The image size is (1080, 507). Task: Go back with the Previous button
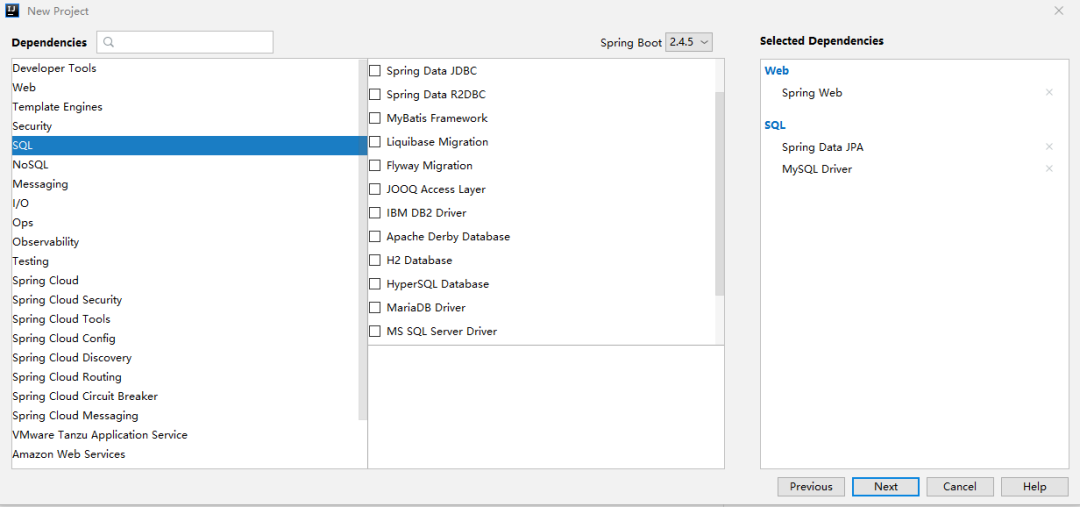click(810, 487)
